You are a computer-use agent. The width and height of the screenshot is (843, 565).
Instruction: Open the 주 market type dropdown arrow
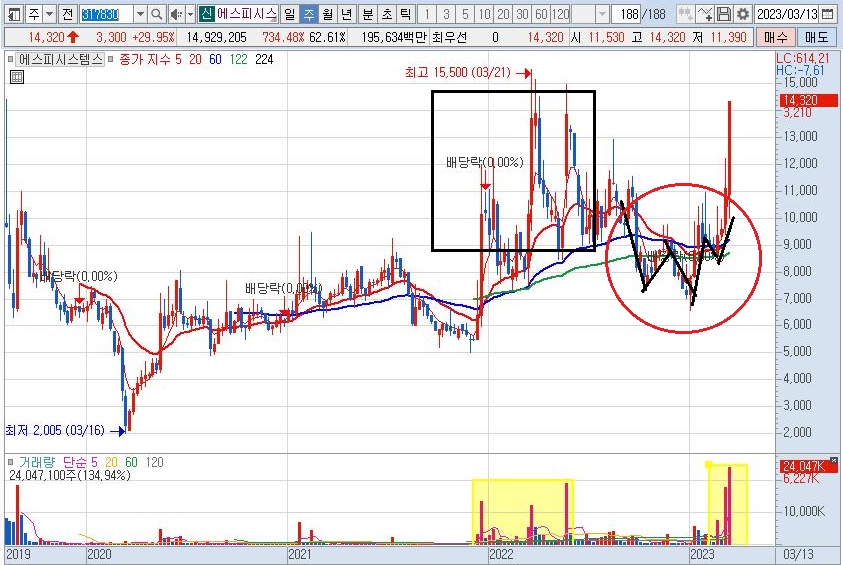pyautogui.click(x=49, y=14)
